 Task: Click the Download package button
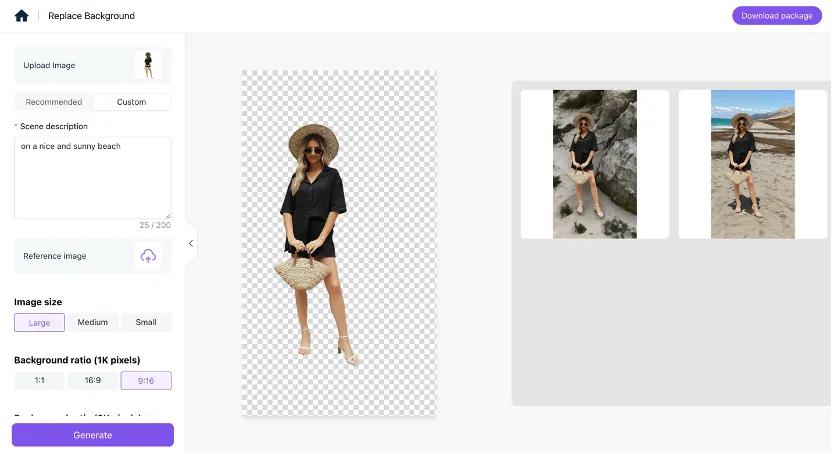(x=776, y=16)
